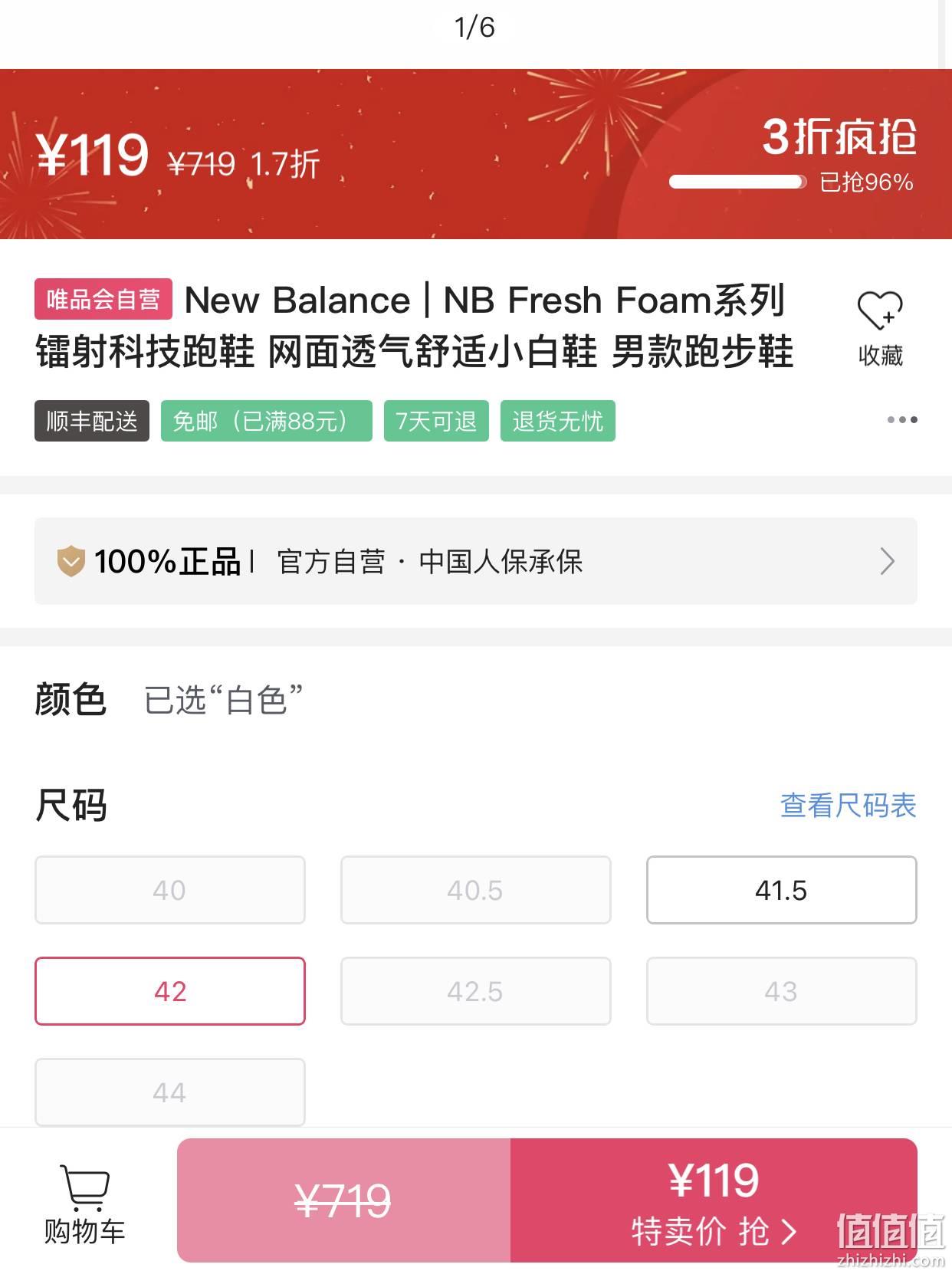Tap the 退货无忧 tag
Image resolution: width=952 pixels, height=1274 pixels.
[558, 421]
